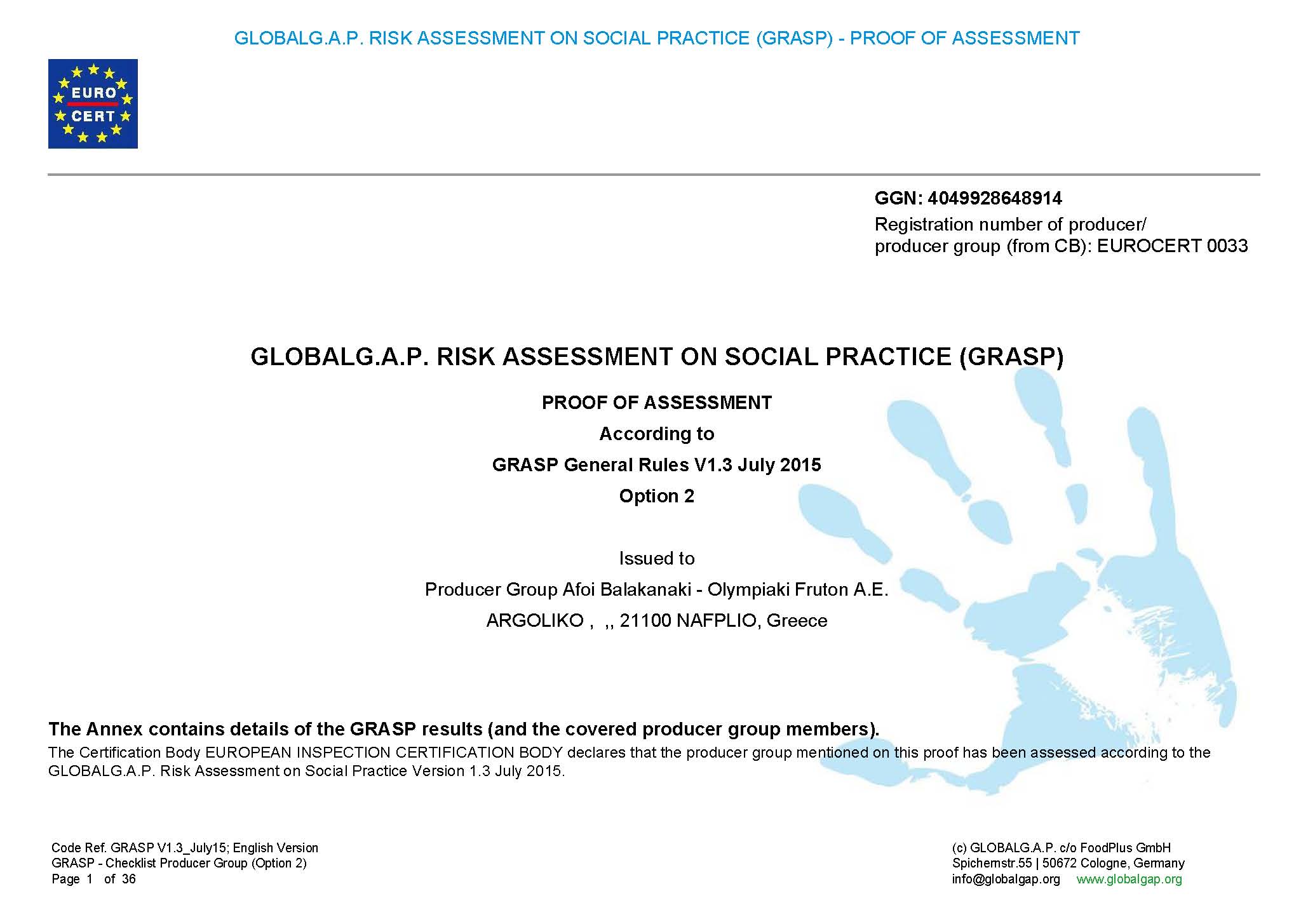The width and height of the screenshot is (1308, 924).
Task: Click the Spichernstr.55 Cologne address footer
Action: 1068,863
